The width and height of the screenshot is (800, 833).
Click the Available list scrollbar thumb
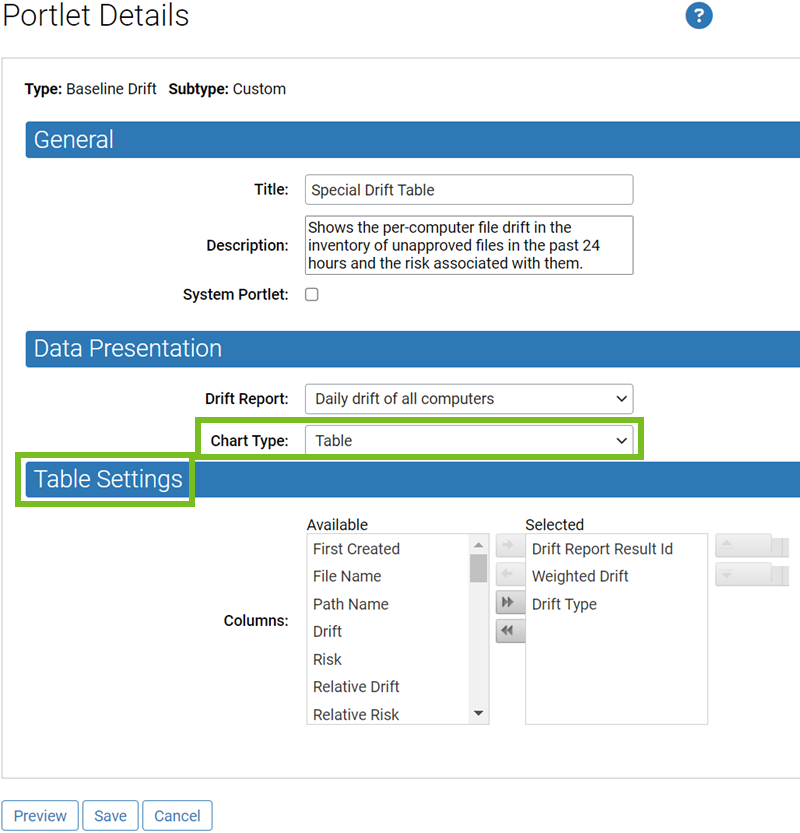(x=479, y=568)
